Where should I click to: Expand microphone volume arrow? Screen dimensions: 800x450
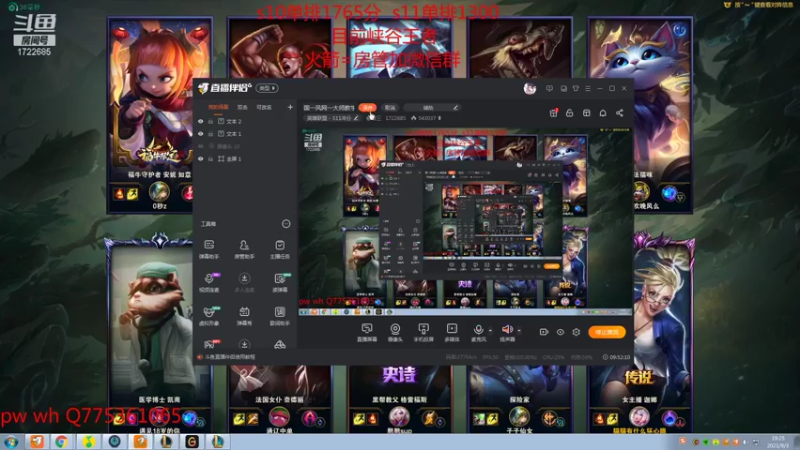[490, 331]
